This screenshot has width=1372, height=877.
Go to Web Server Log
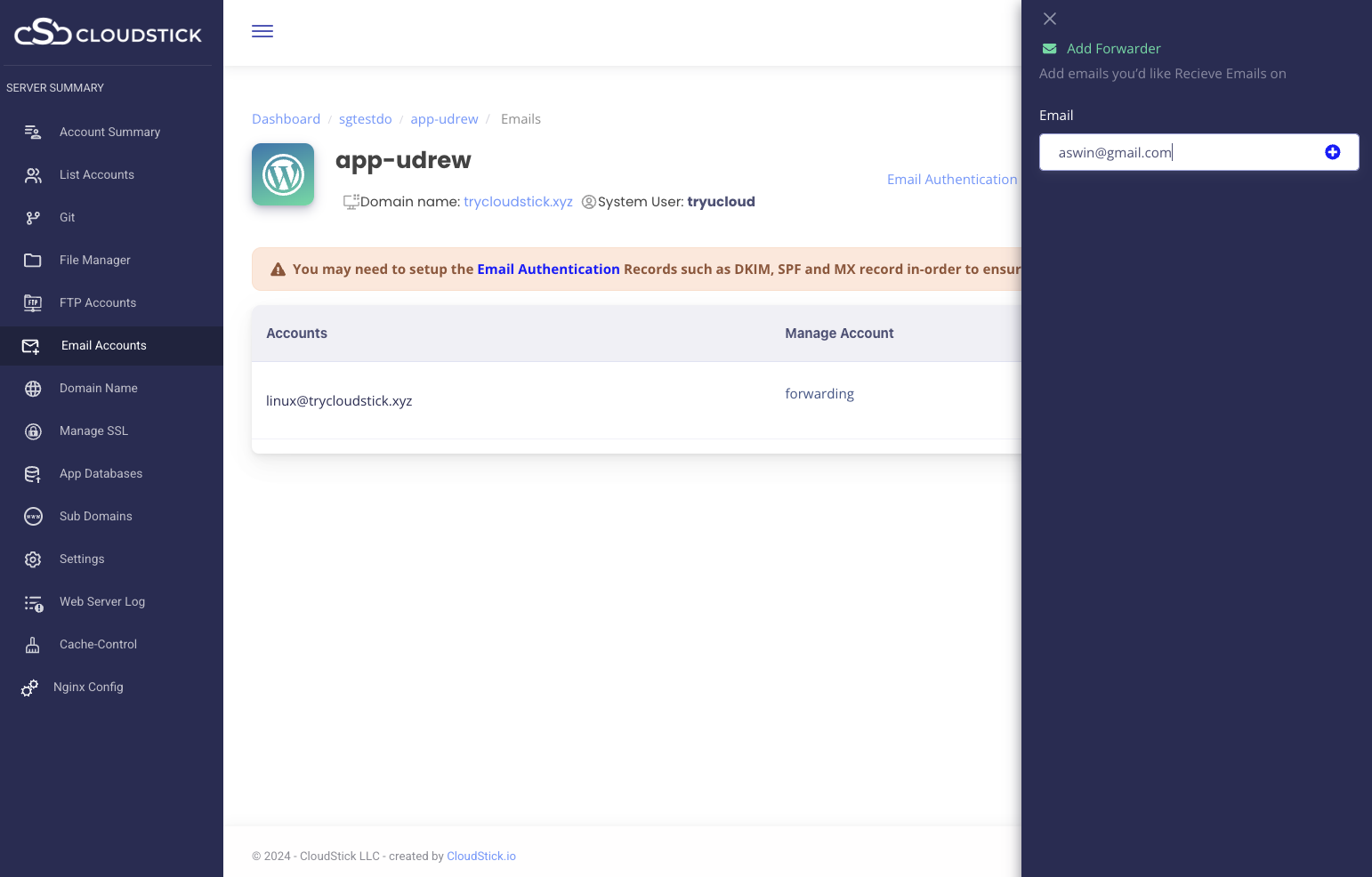click(101, 601)
